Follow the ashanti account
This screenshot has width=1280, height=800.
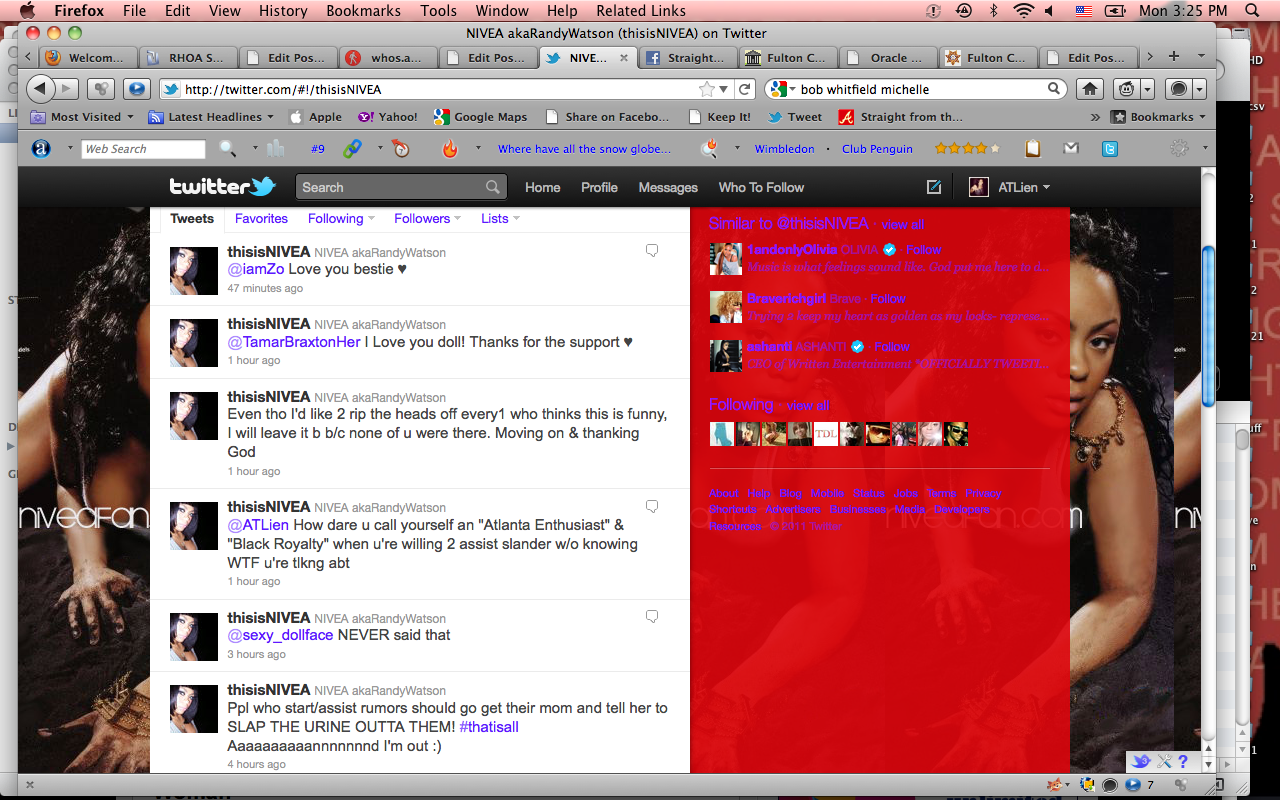pyautogui.click(x=891, y=347)
